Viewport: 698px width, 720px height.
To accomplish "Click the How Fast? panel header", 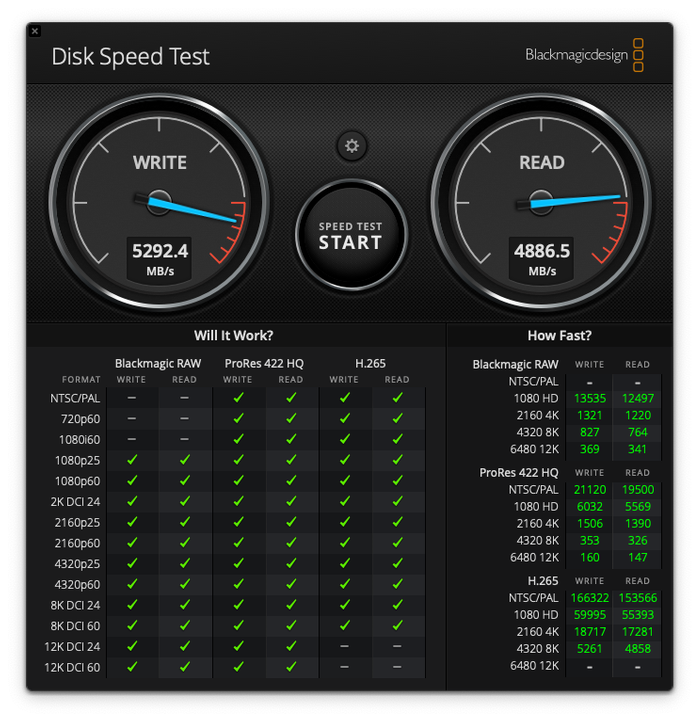I will [559, 336].
